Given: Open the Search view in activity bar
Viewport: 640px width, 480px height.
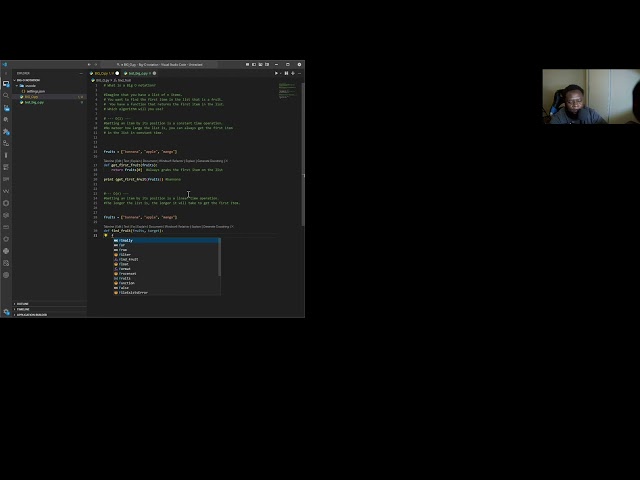Looking at the screenshot, I should (x=6, y=96).
